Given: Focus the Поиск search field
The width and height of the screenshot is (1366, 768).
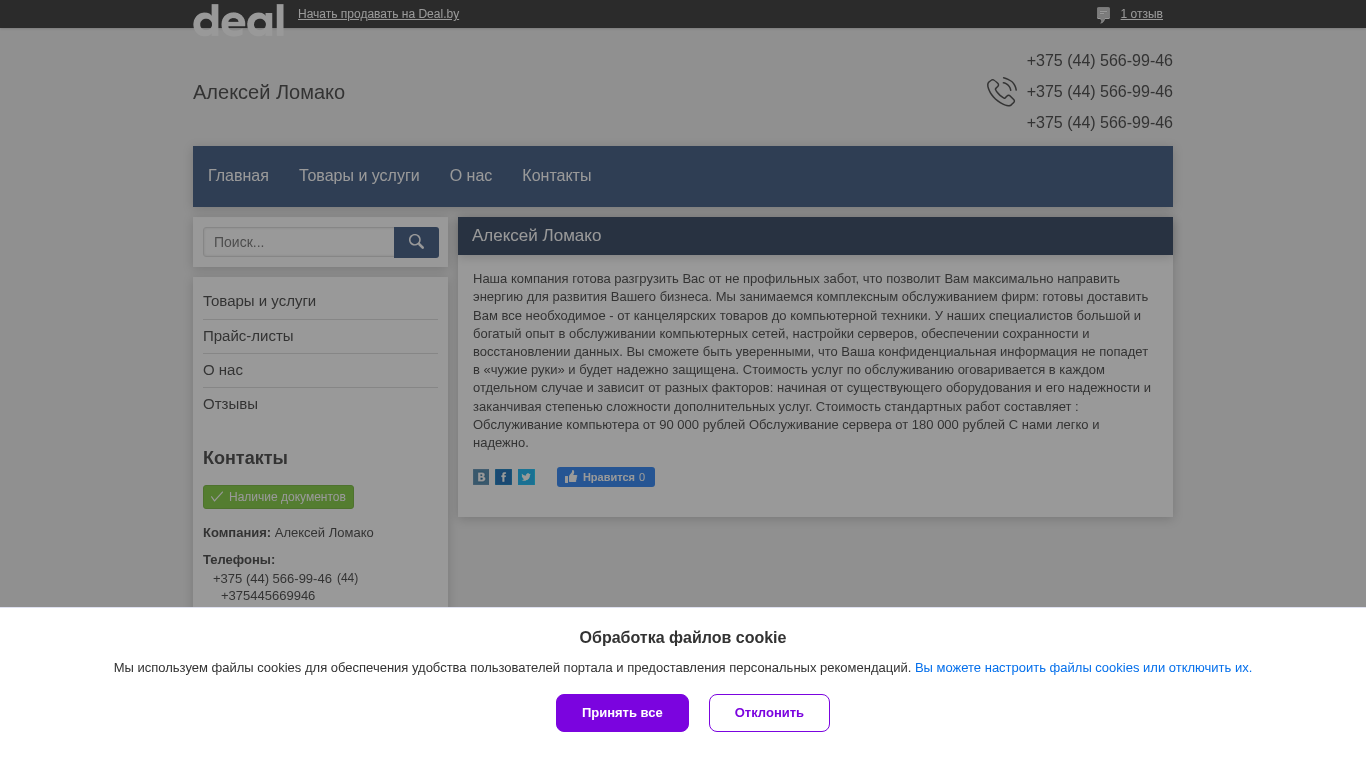Looking at the screenshot, I should click(298, 242).
